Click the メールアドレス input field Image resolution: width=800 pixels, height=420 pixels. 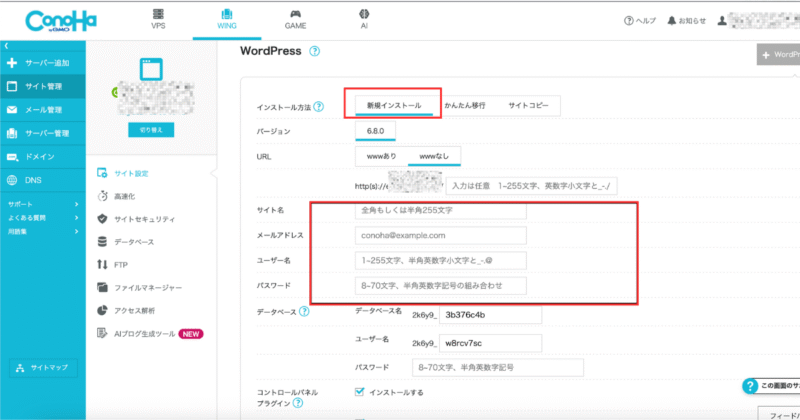(x=441, y=235)
